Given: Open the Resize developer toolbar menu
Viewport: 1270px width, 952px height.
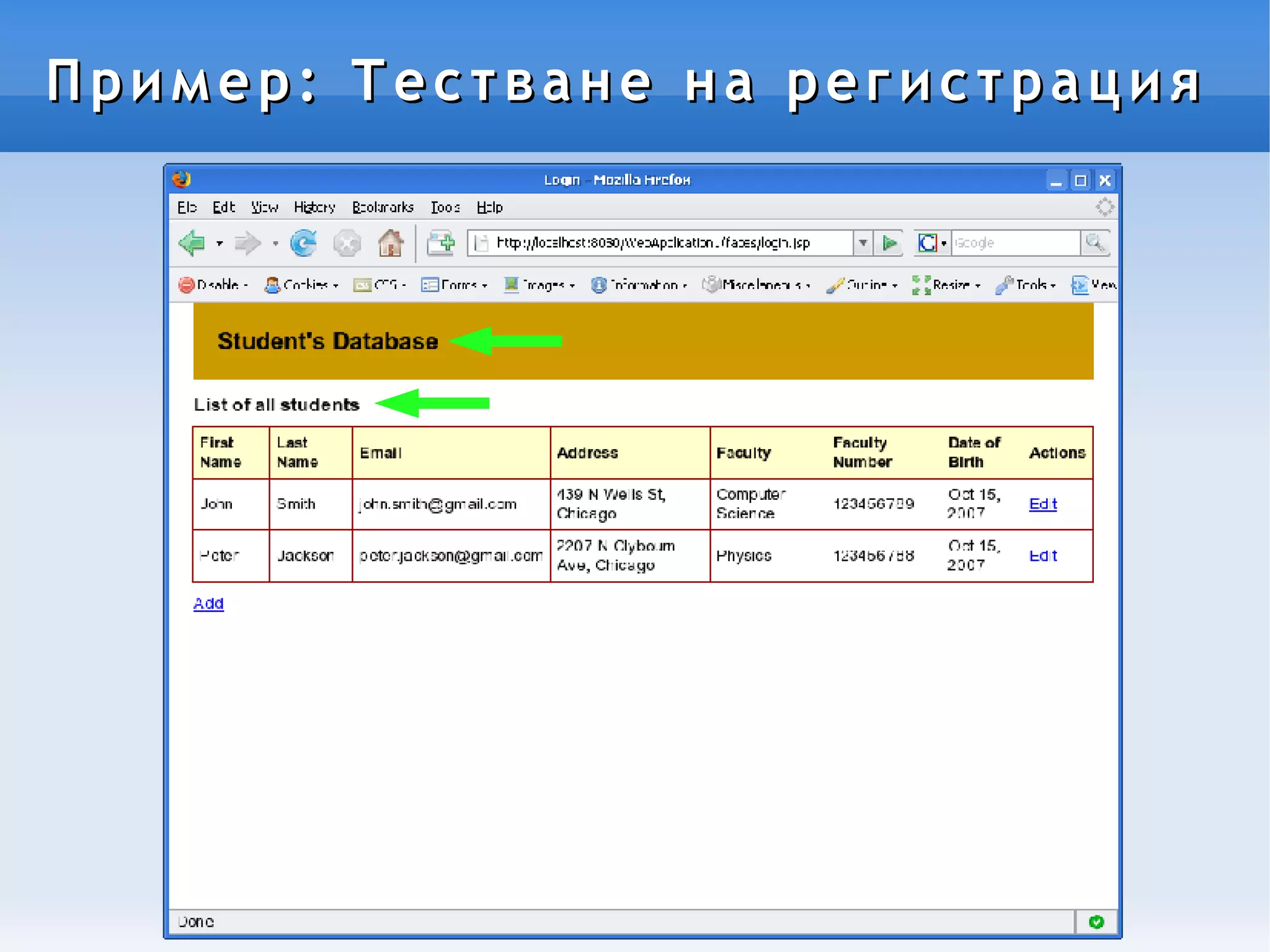Looking at the screenshot, I should pos(946,285).
